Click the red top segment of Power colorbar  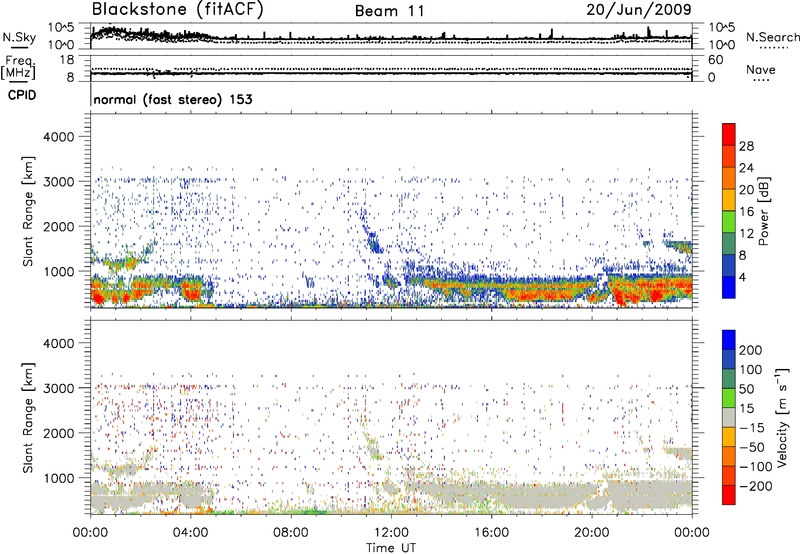pos(729,134)
